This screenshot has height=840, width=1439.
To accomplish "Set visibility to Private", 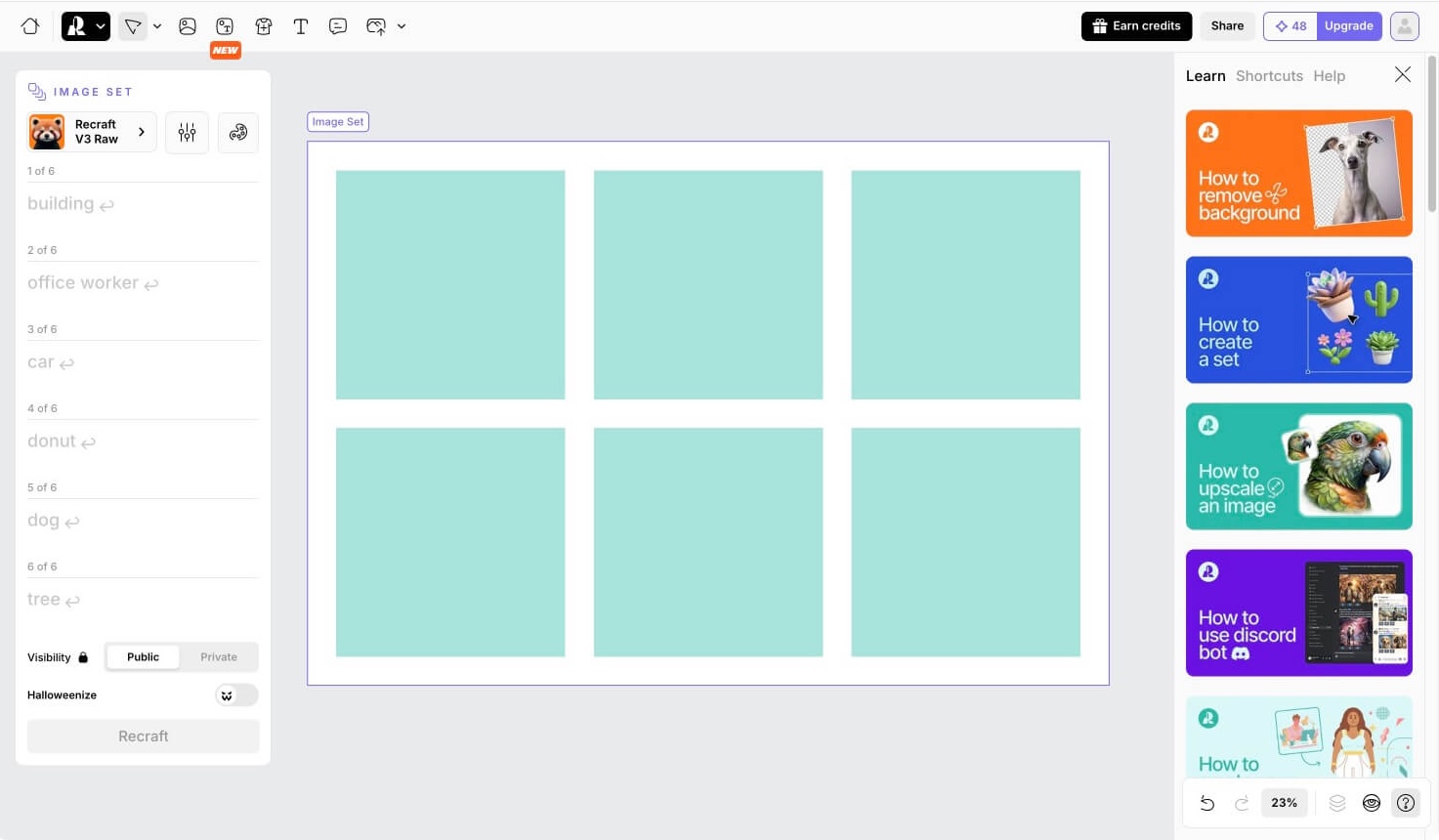I will point(219,657).
